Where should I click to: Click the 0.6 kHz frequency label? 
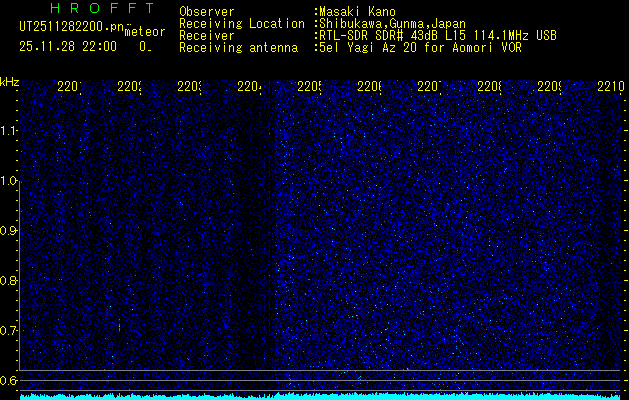[x=8, y=380]
